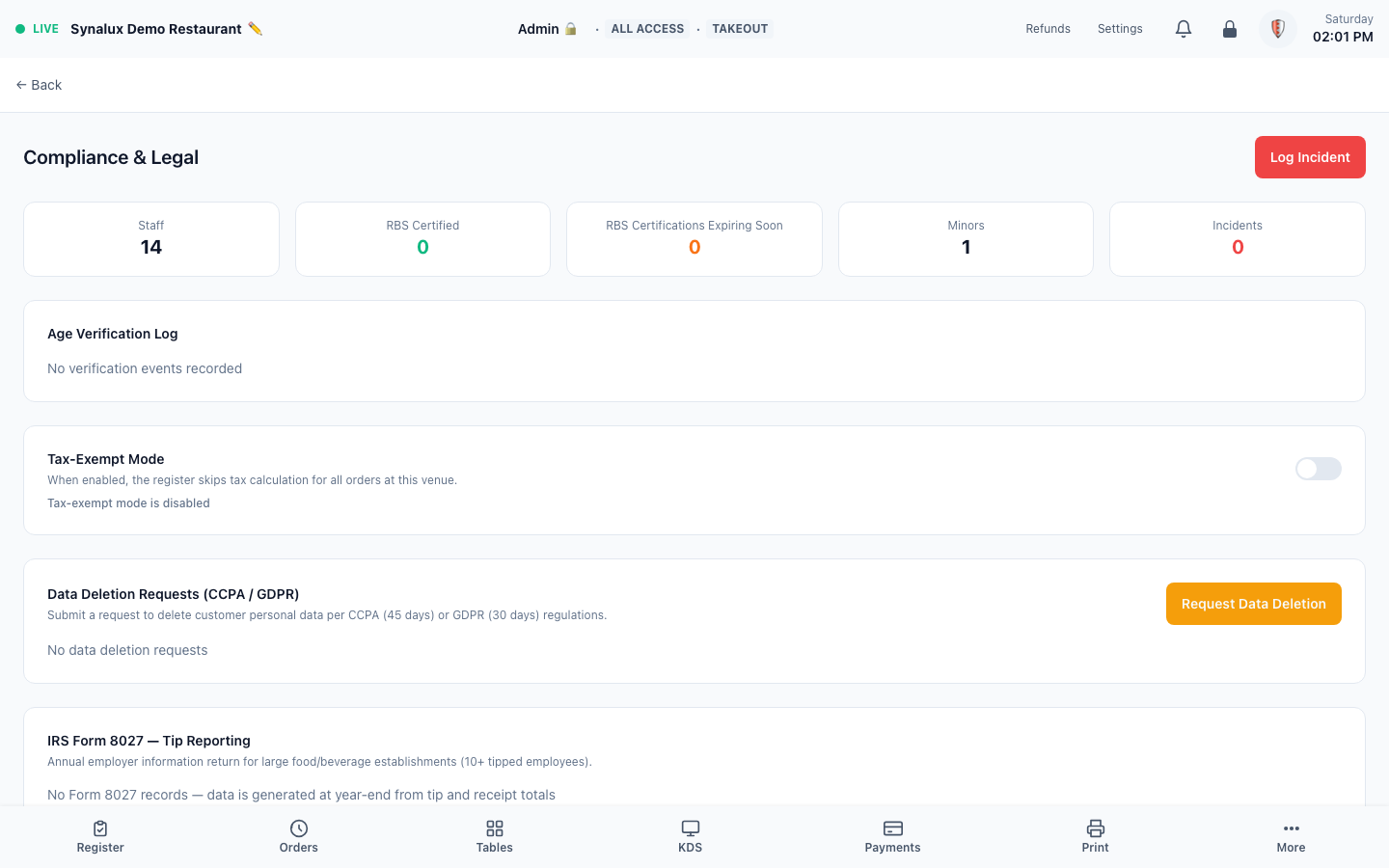The width and height of the screenshot is (1389, 868).
Task: Click the lock screen icon in header
Action: coord(1230,29)
